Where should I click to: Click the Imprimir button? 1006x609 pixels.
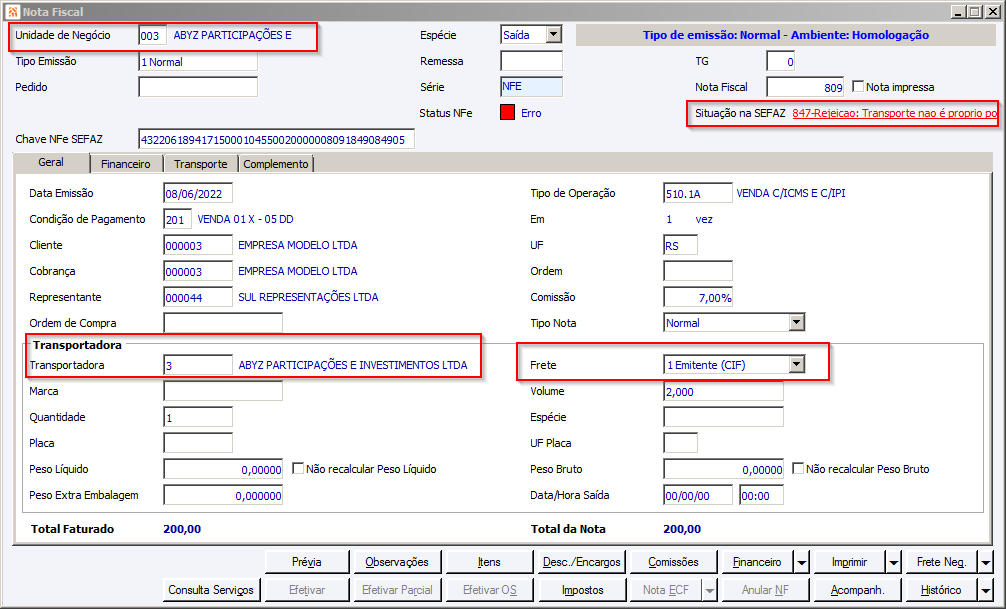[x=849, y=562]
